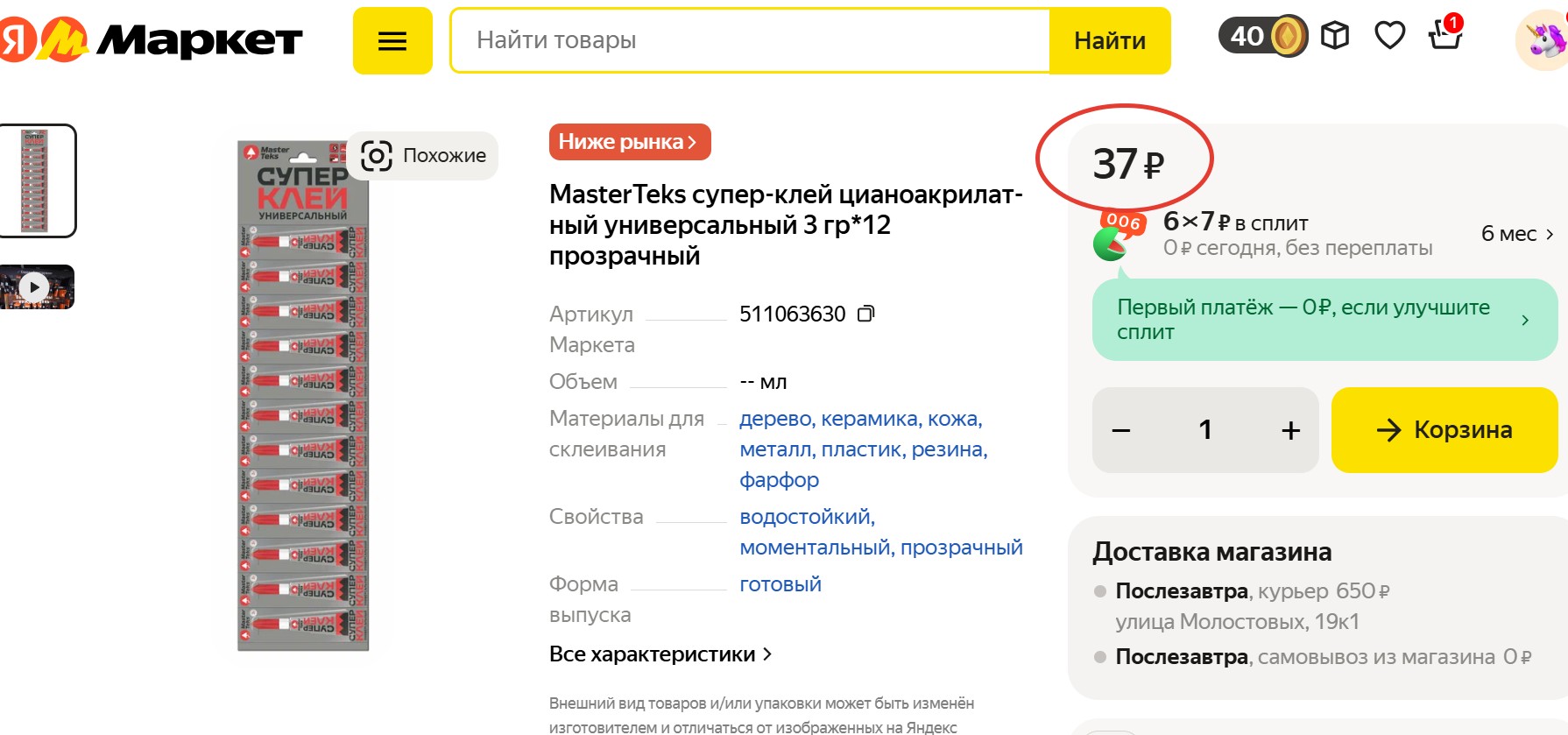This screenshot has height=735, width=1568.
Task: Select the first product image thumbnail
Action: pos(36,180)
